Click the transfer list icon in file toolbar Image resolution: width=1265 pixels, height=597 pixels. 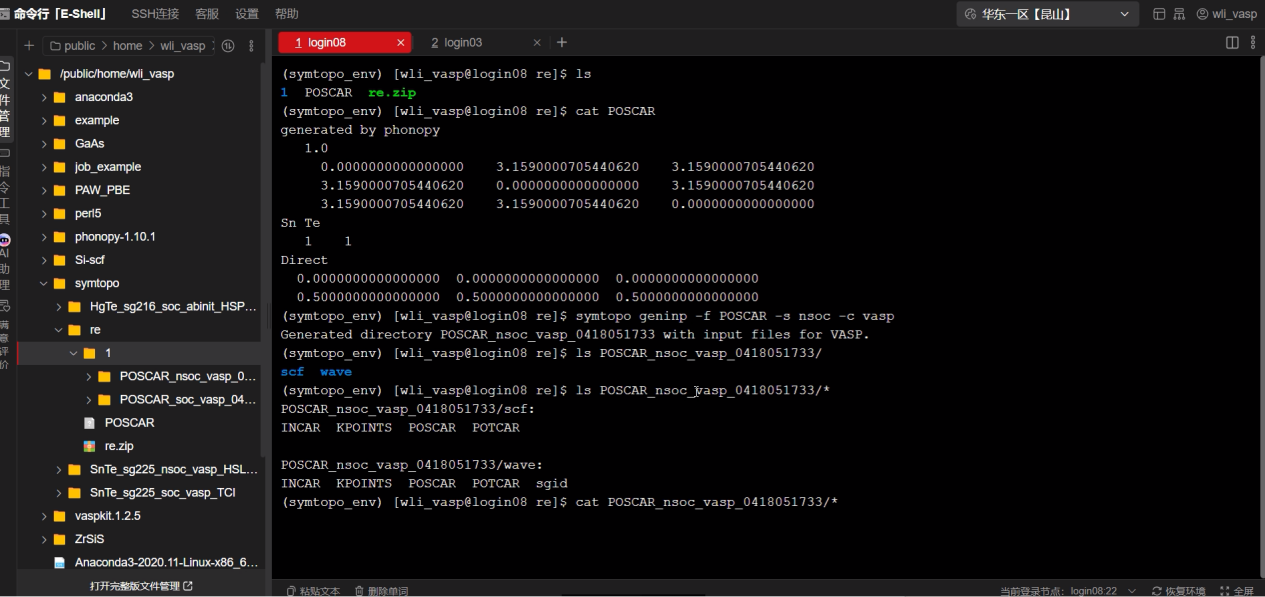click(x=228, y=46)
